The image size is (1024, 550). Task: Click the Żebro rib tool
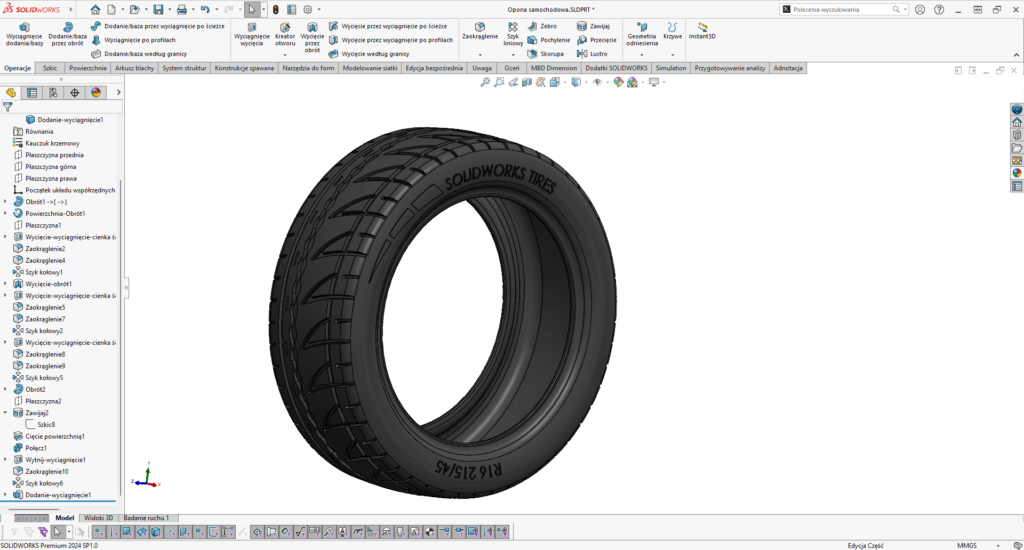click(542, 26)
